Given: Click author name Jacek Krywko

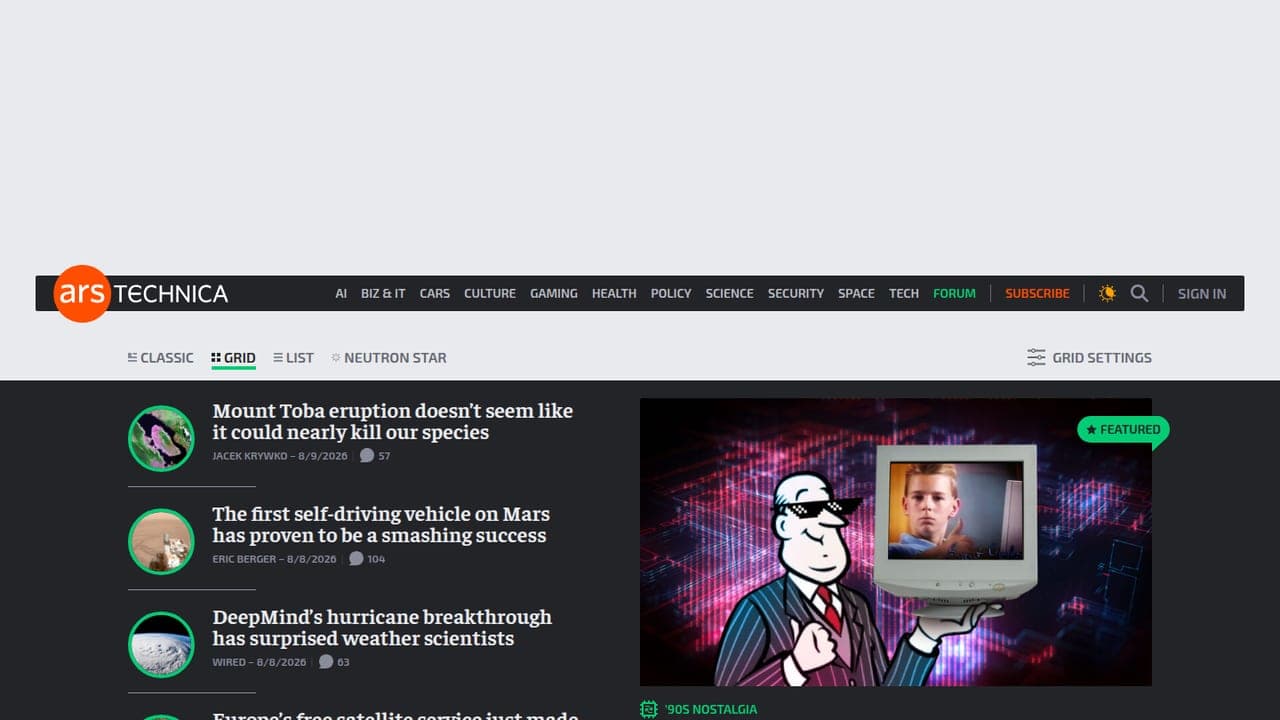Looking at the screenshot, I should click(x=249, y=456).
